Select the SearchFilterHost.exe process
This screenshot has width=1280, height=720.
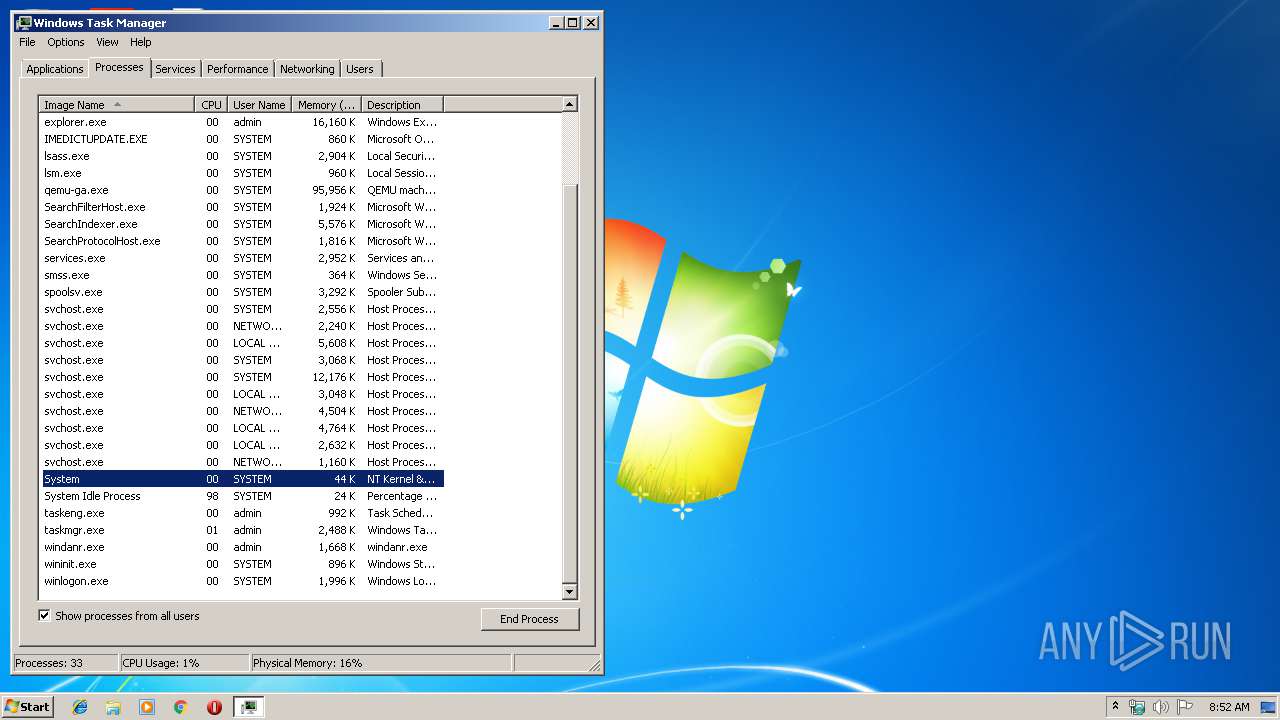(x=241, y=207)
